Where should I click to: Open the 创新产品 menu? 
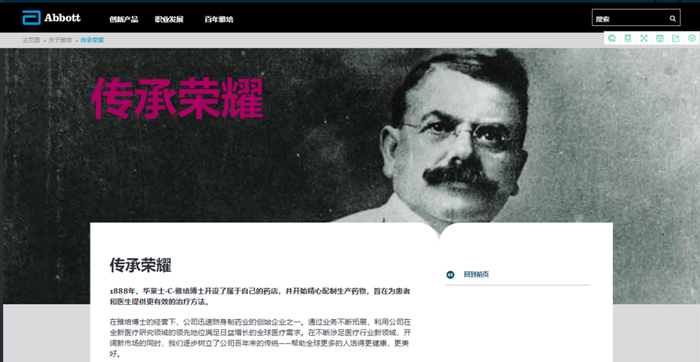[x=124, y=19]
